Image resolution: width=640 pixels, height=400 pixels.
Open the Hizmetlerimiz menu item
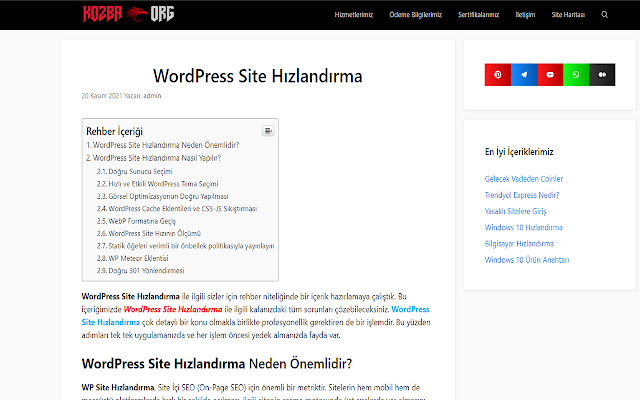(353, 15)
